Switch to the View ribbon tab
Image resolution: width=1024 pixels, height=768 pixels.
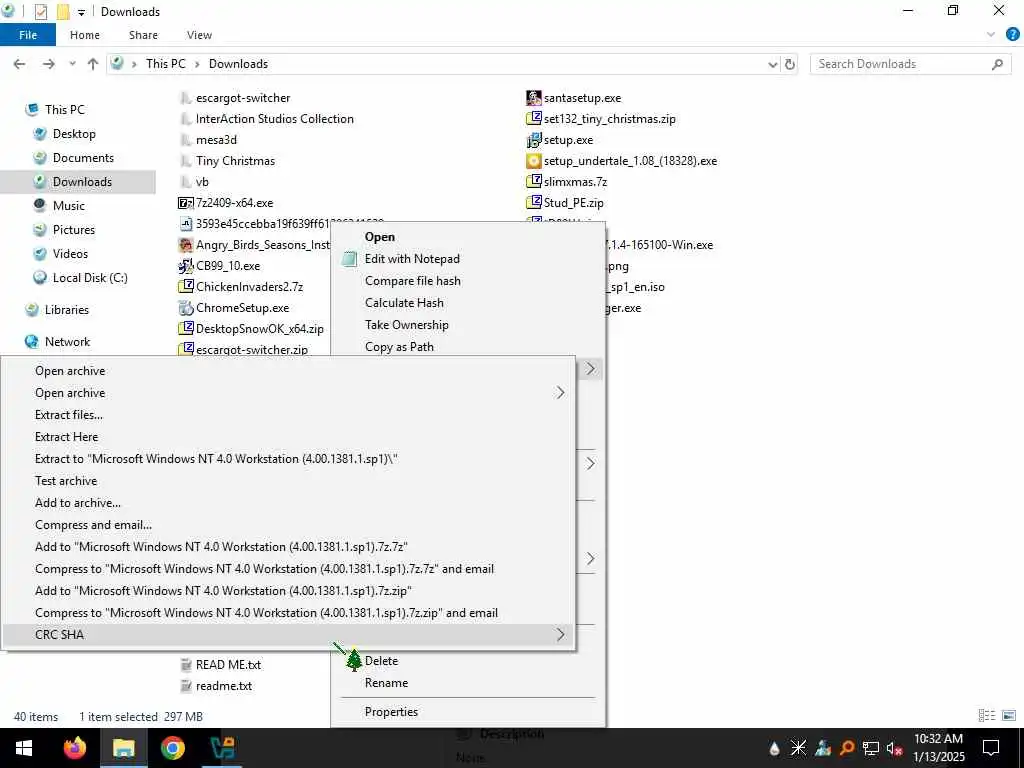(x=199, y=35)
